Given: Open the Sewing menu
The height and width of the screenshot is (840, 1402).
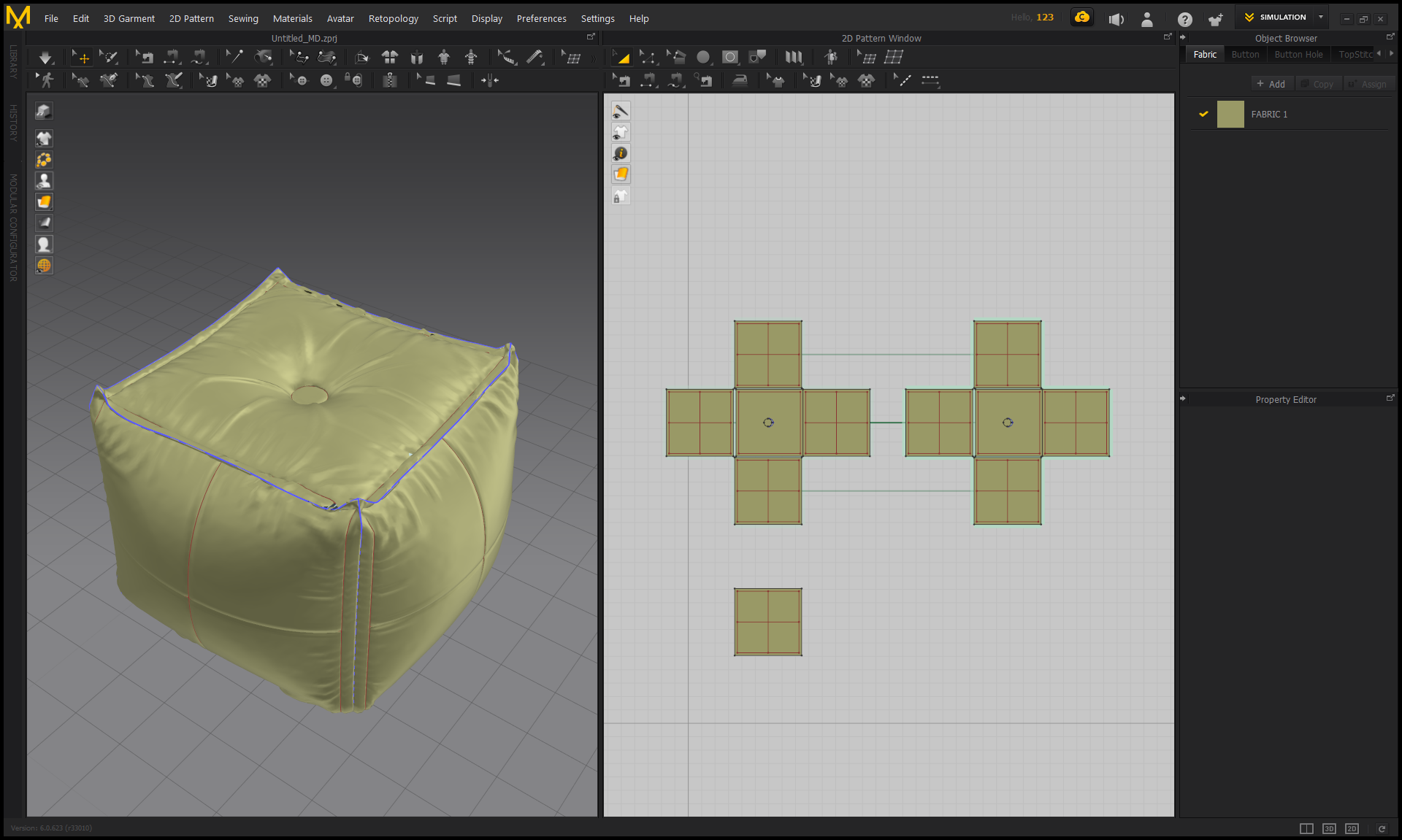Looking at the screenshot, I should tap(243, 18).
